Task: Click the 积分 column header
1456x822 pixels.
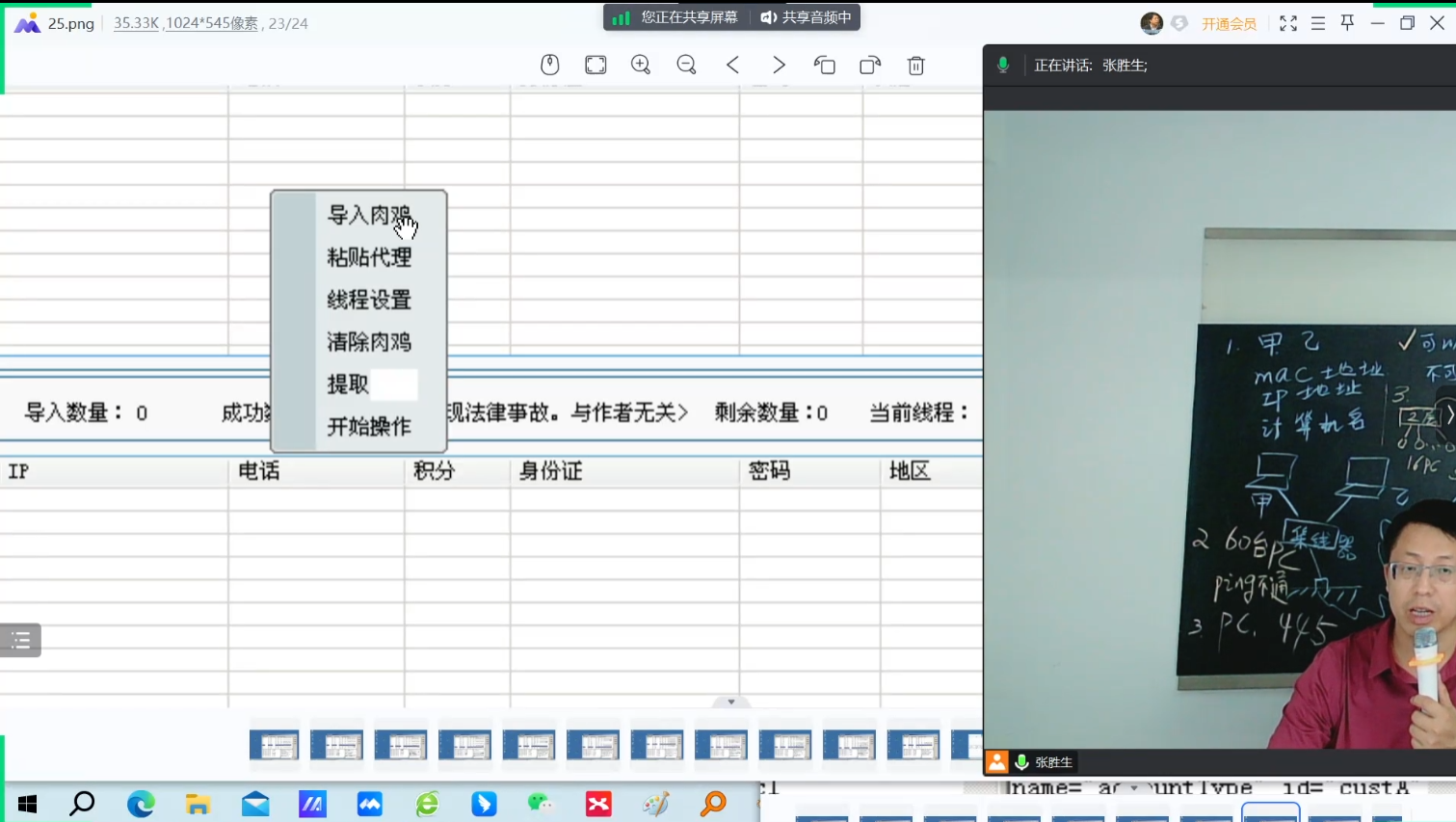Action: click(x=434, y=471)
